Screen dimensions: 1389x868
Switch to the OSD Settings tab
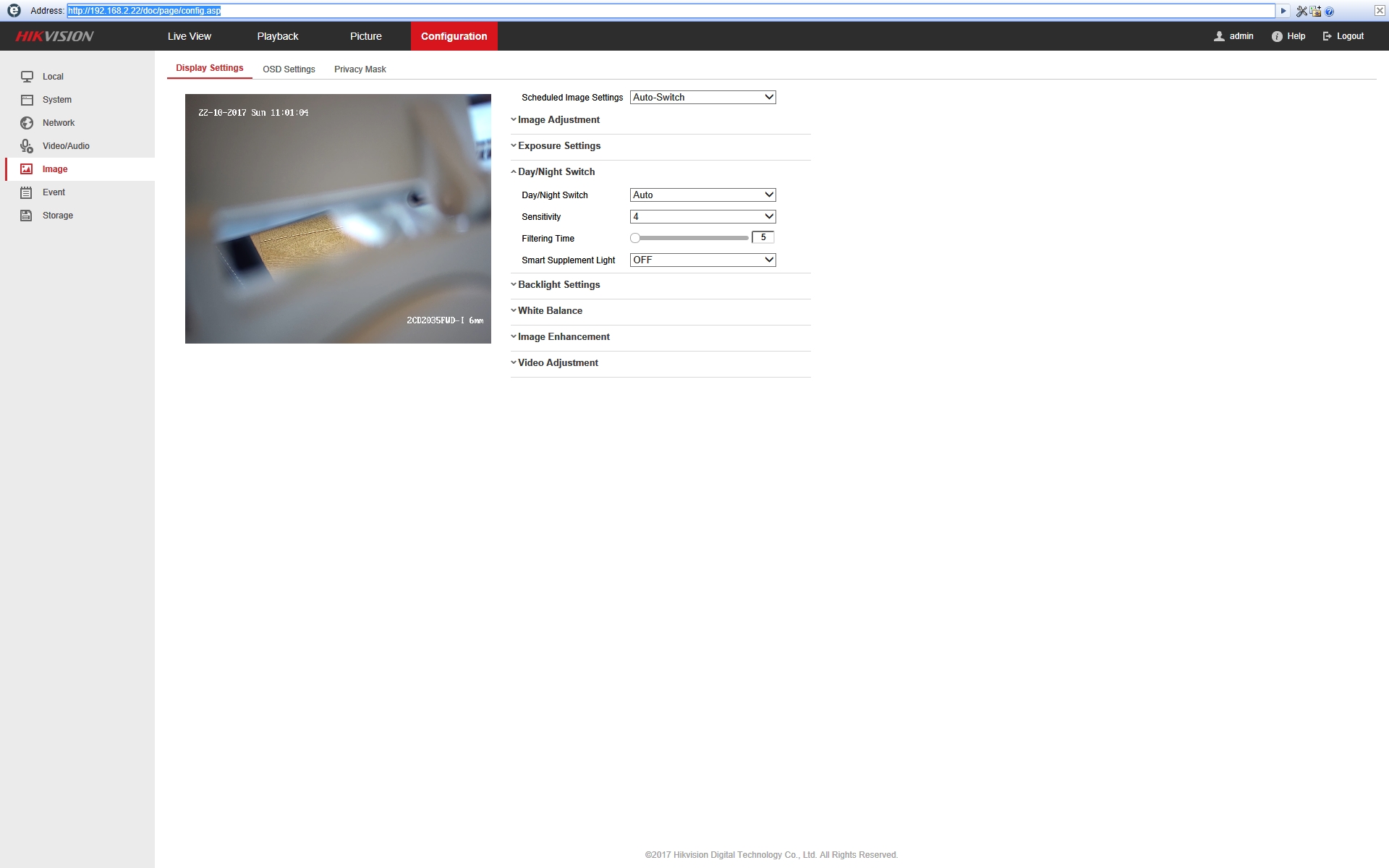click(289, 69)
